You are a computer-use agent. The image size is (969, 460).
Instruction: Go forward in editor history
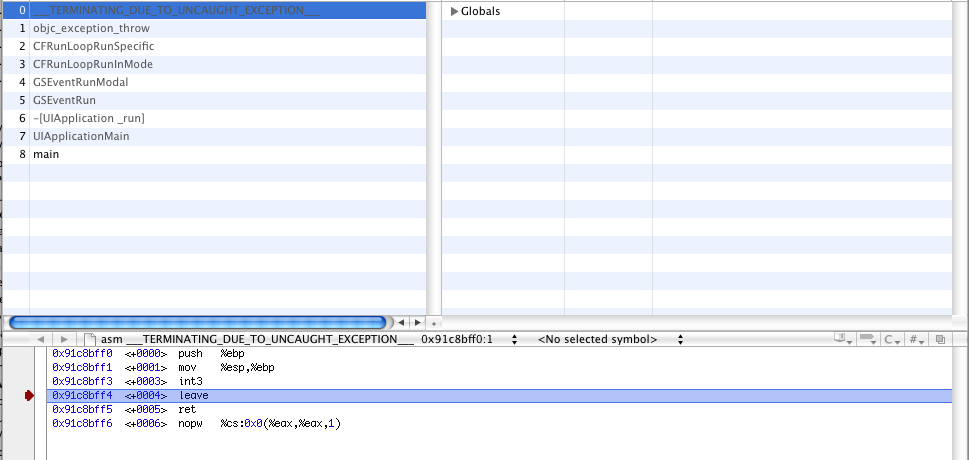(x=64, y=339)
